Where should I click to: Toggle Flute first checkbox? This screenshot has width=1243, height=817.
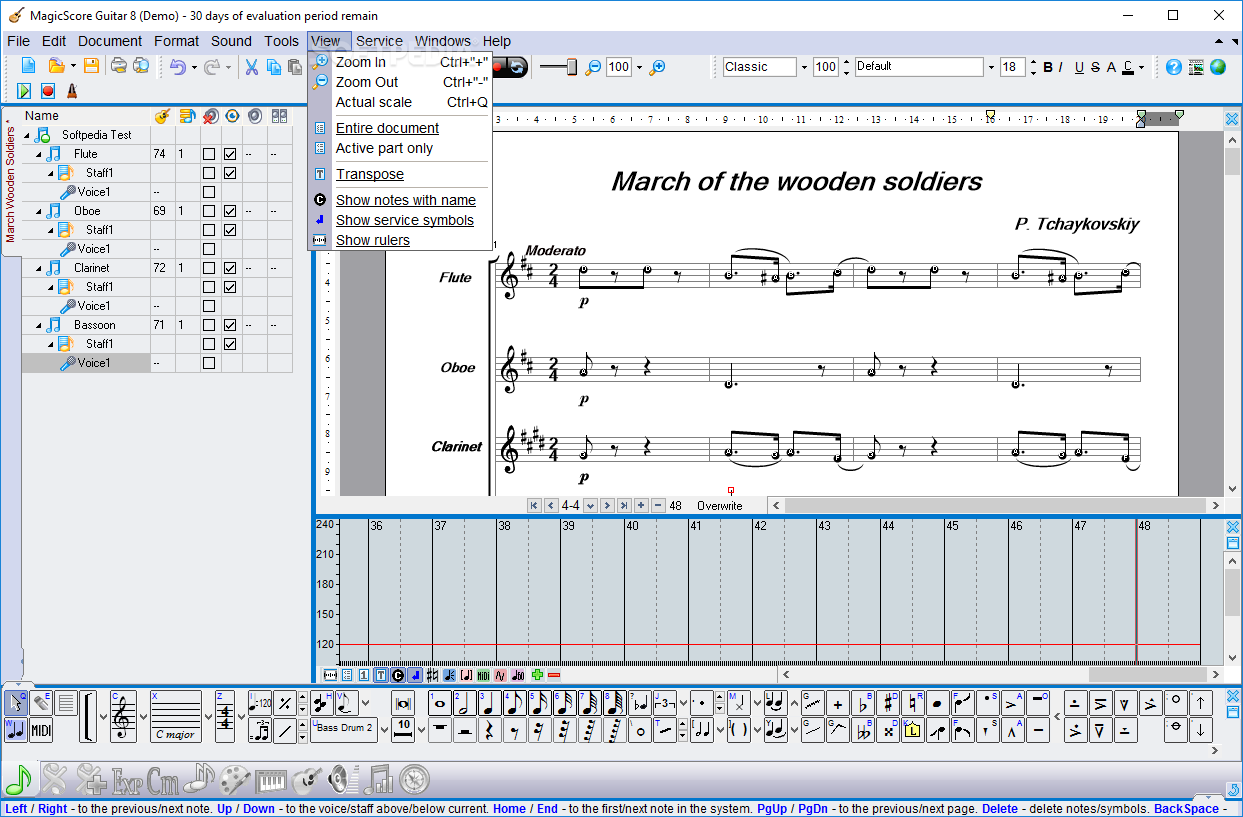[x=209, y=154]
